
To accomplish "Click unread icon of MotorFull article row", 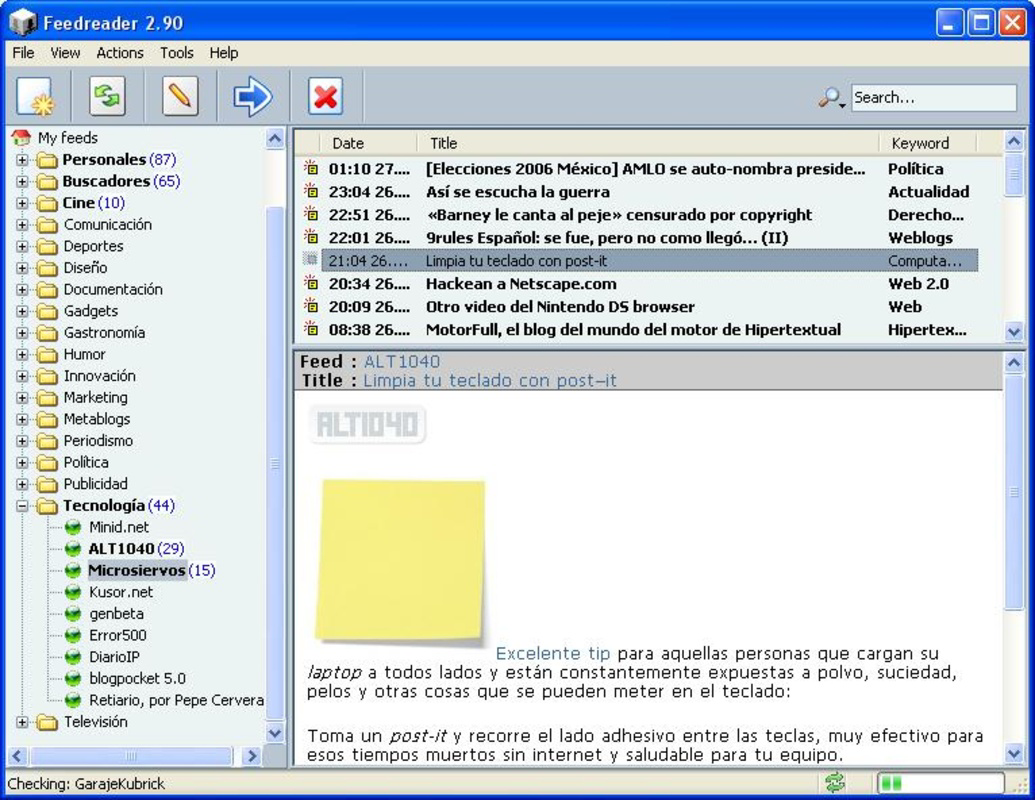I will click(310, 329).
